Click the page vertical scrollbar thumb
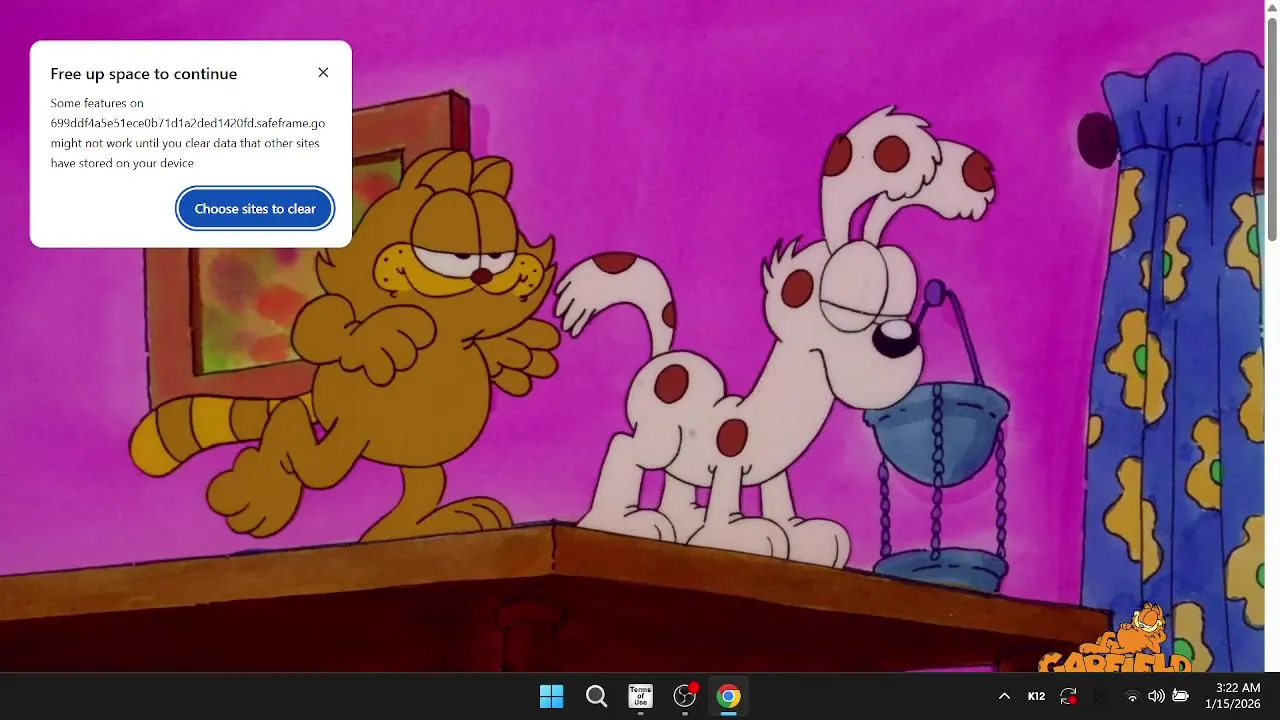 coord(1272,130)
